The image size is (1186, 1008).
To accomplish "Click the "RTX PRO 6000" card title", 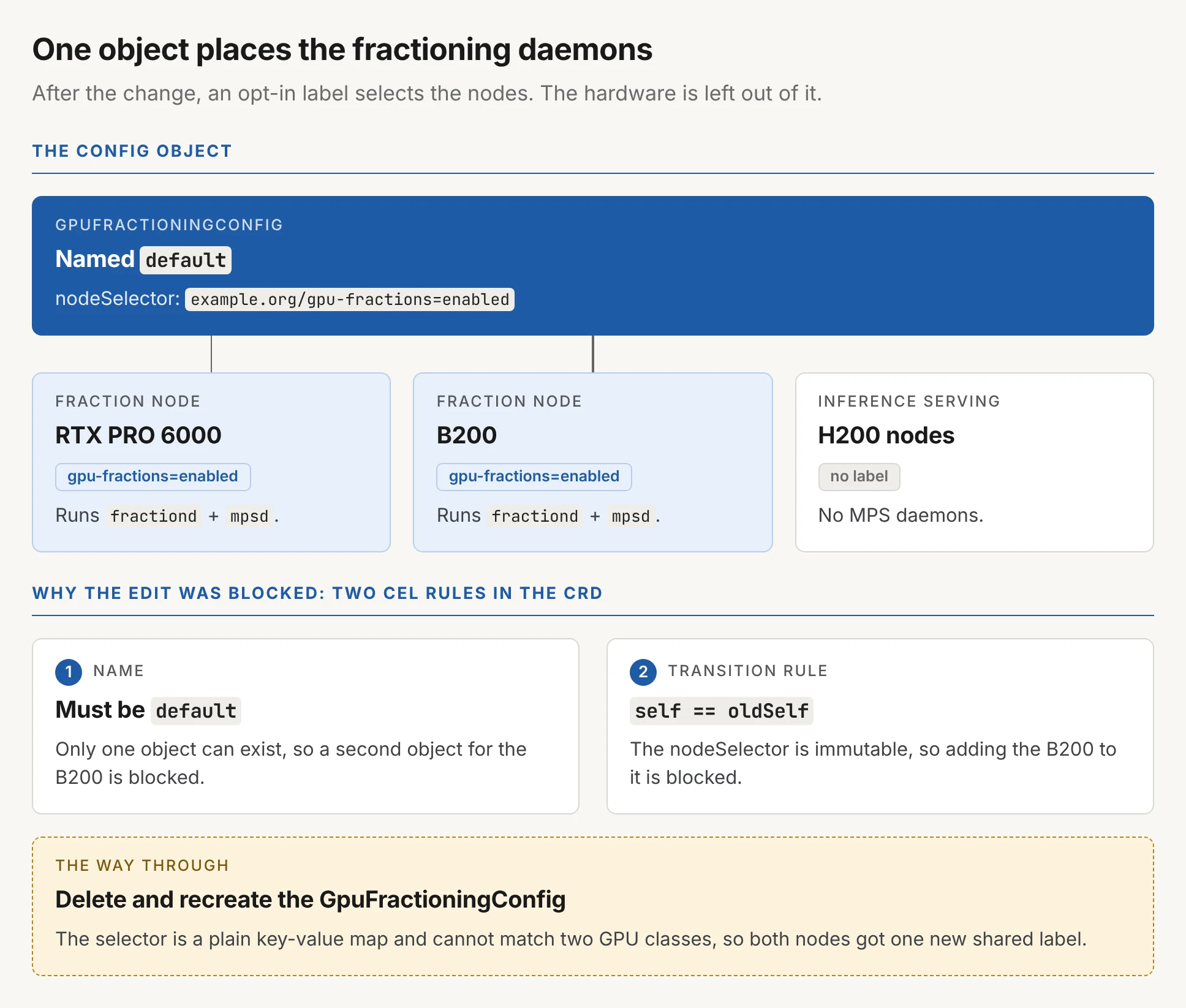I will [138, 435].
